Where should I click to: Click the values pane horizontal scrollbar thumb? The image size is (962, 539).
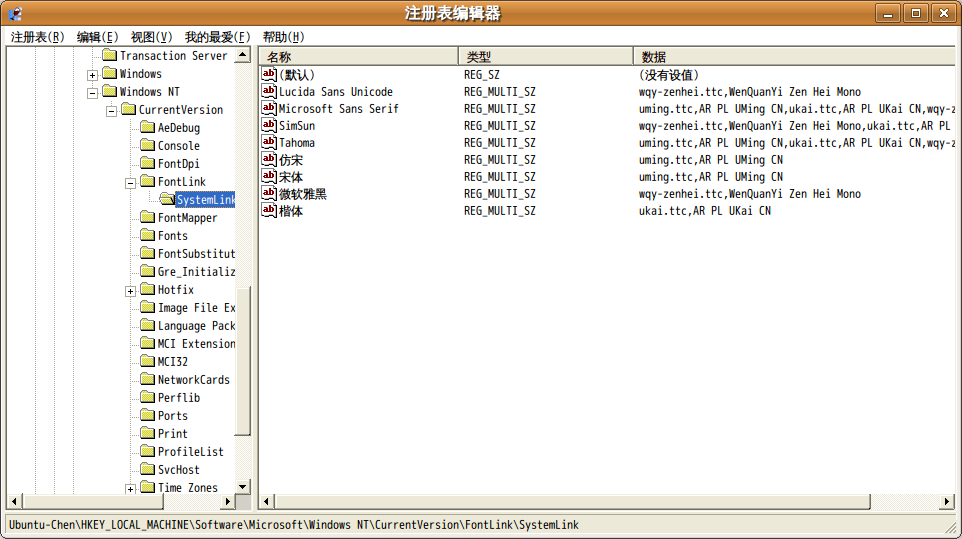click(572, 502)
